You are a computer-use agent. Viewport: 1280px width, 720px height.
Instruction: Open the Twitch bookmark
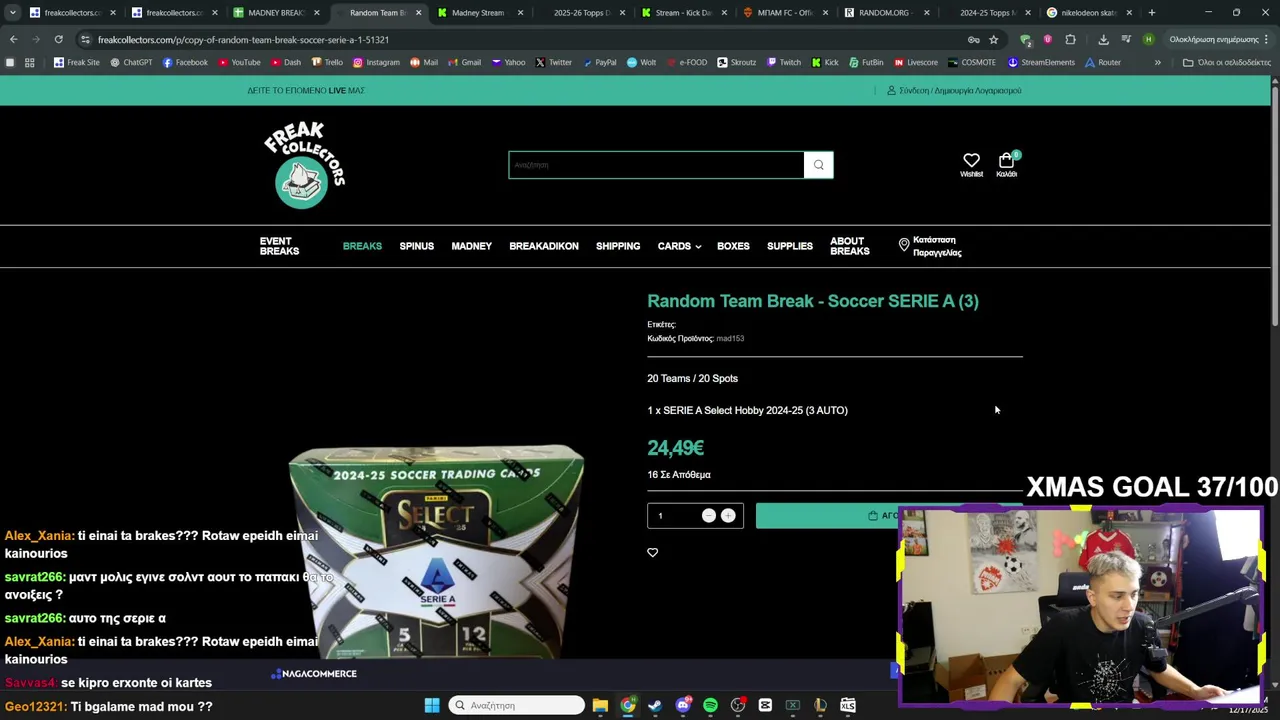click(784, 62)
